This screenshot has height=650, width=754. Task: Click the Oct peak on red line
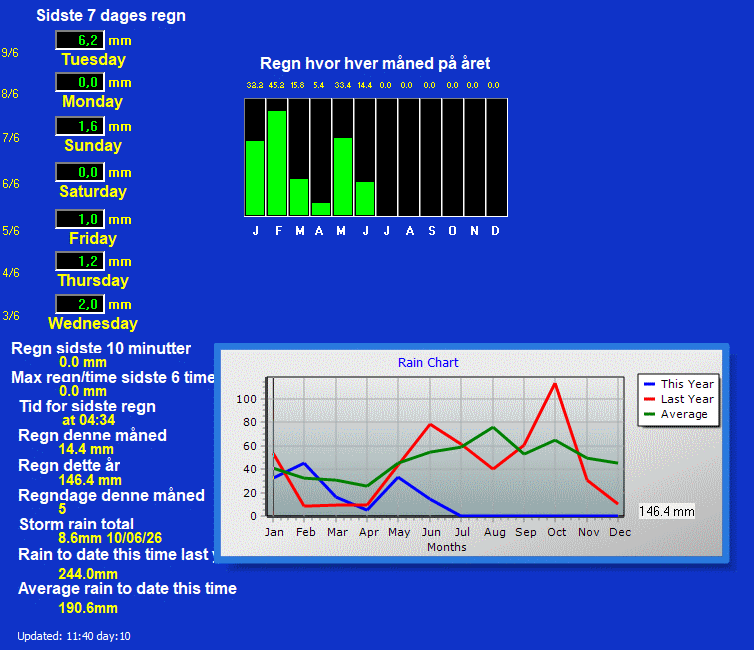click(x=555, y=384)
